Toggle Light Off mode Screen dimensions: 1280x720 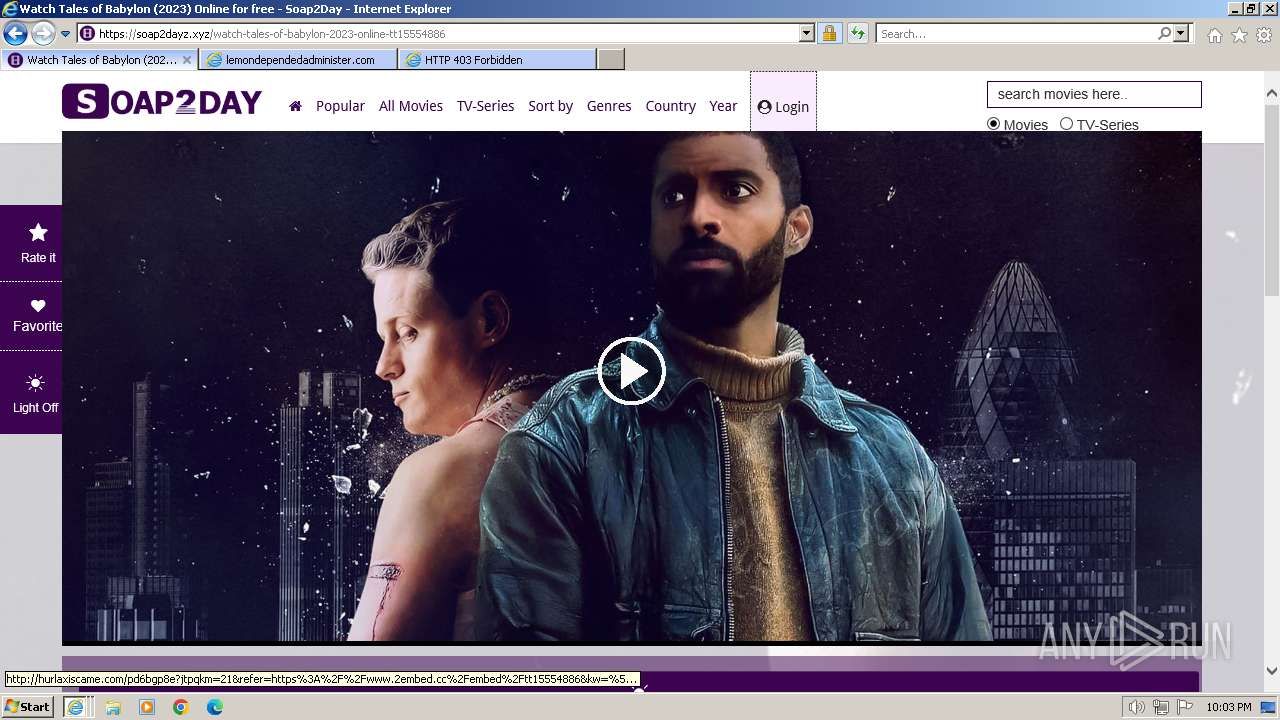click(x=35, y=391)
